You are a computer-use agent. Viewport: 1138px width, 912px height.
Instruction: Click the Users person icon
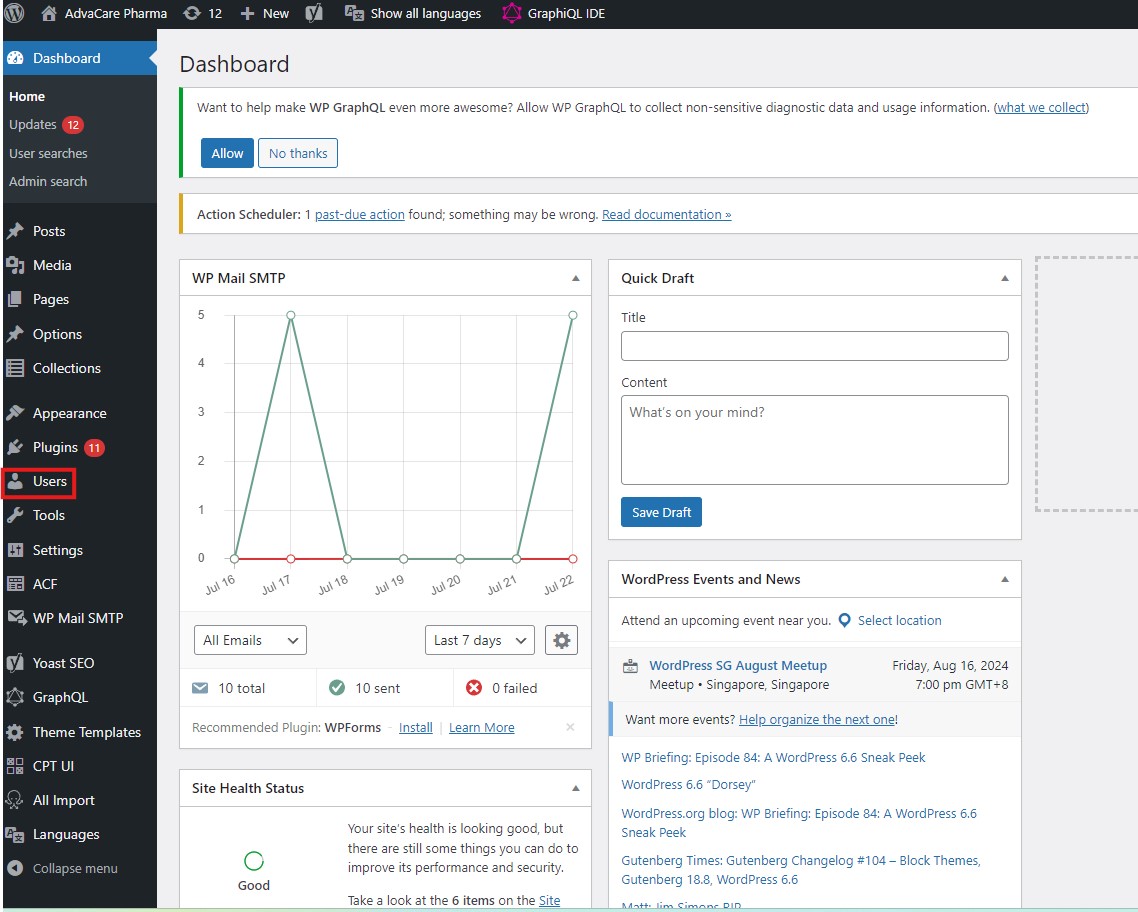(x=15, y=481)
